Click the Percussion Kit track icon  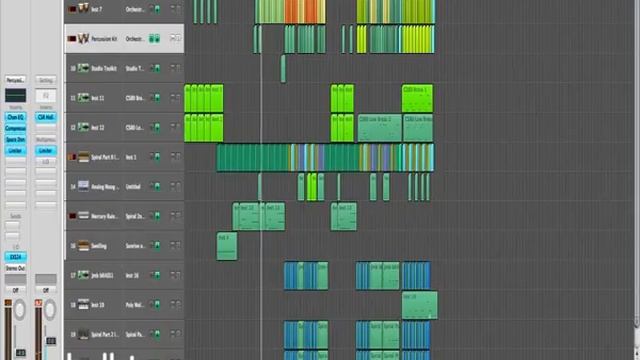(x=83, y=39)
